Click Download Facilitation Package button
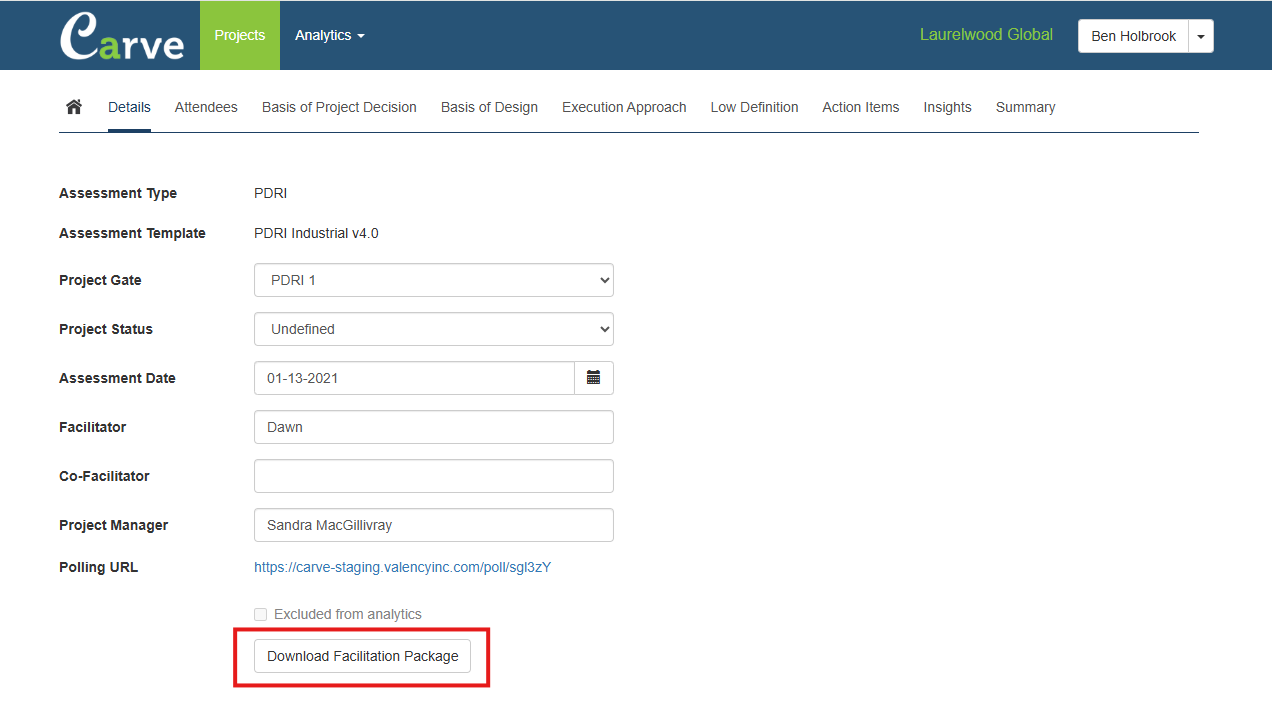Viewport: 1272px width, 708px height. pyautogui.click(x=362, y=656)
